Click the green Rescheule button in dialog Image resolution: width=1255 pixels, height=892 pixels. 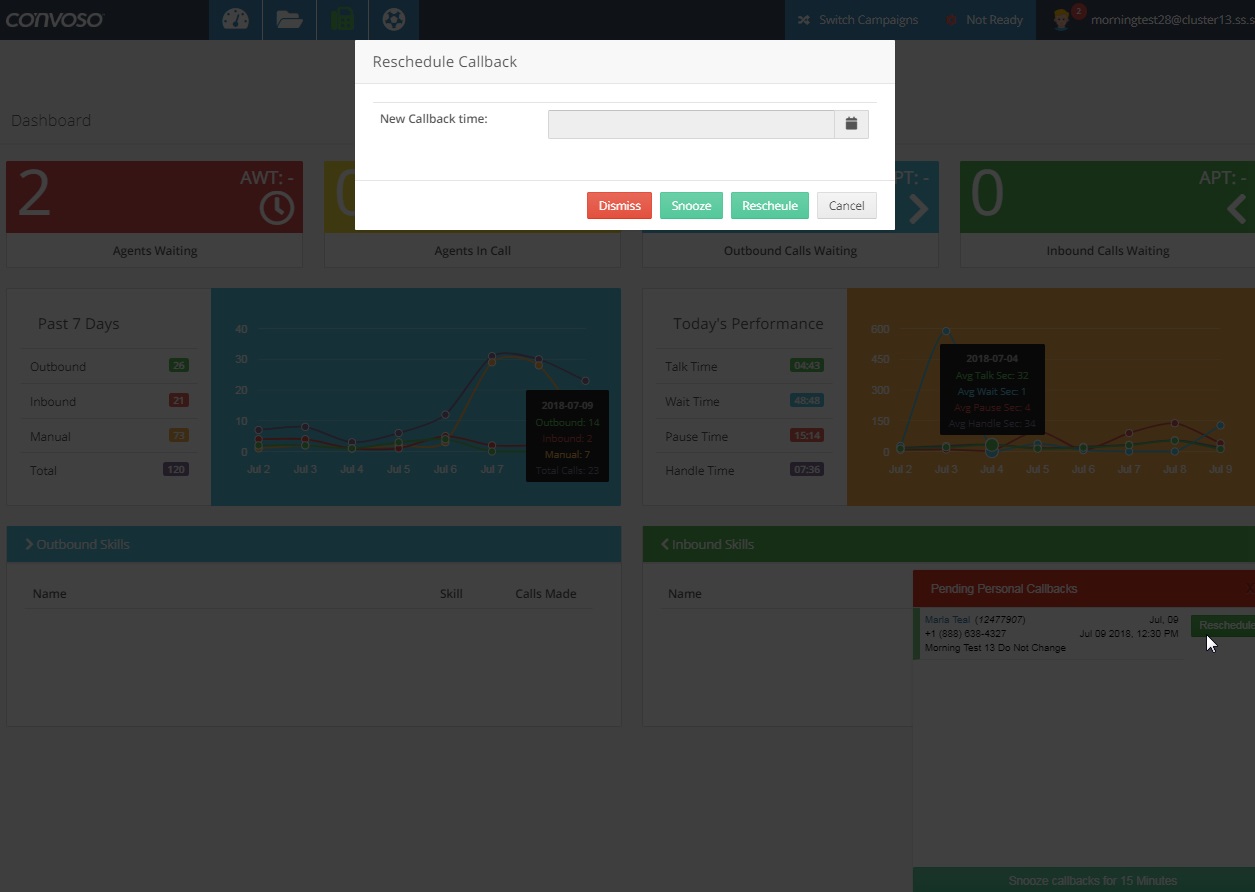pyautogui.click(x=769, y=206)
